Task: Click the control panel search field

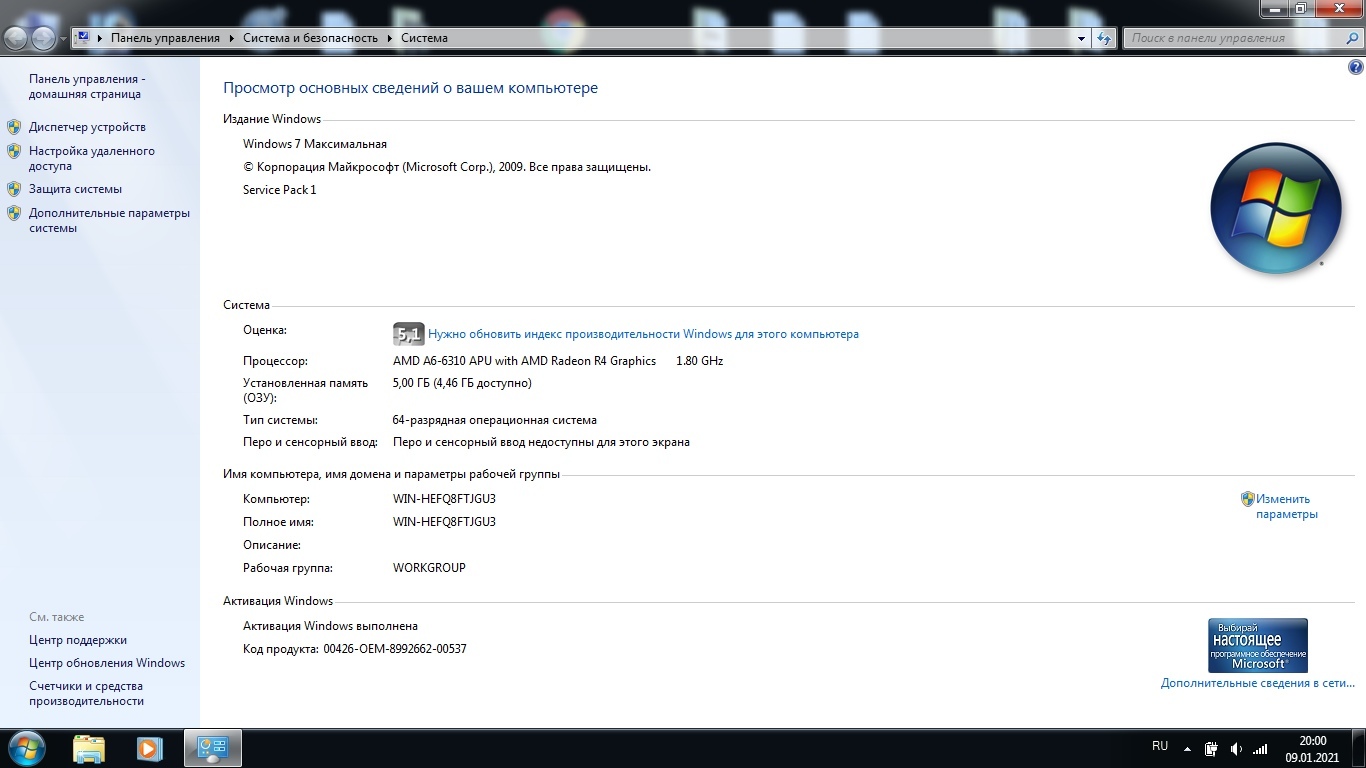Action: (1235, 38)
